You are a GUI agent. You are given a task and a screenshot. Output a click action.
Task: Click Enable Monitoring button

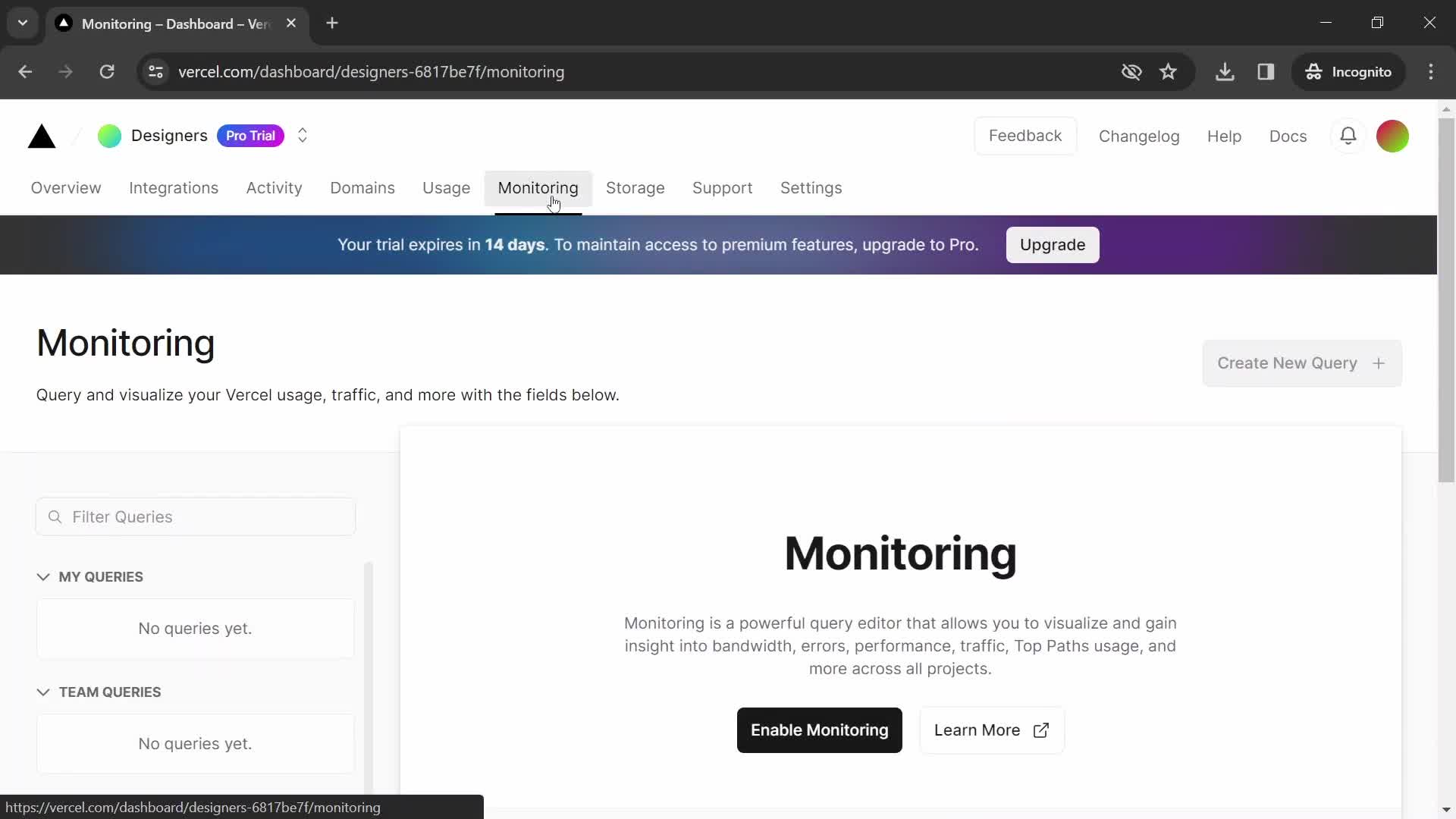[x=819, y=729]
